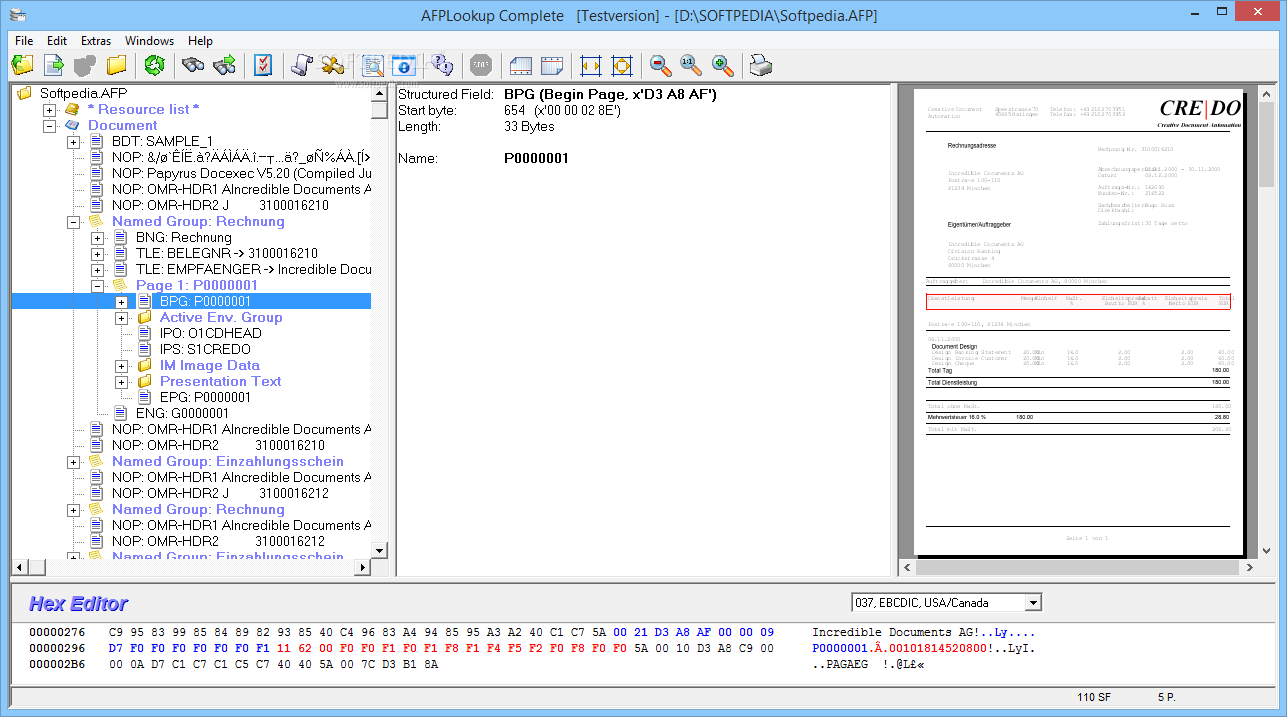Collapse the Named Group: Rechnung node above BNG
This screenshot has height=717, width=1287.
point(73,222)
